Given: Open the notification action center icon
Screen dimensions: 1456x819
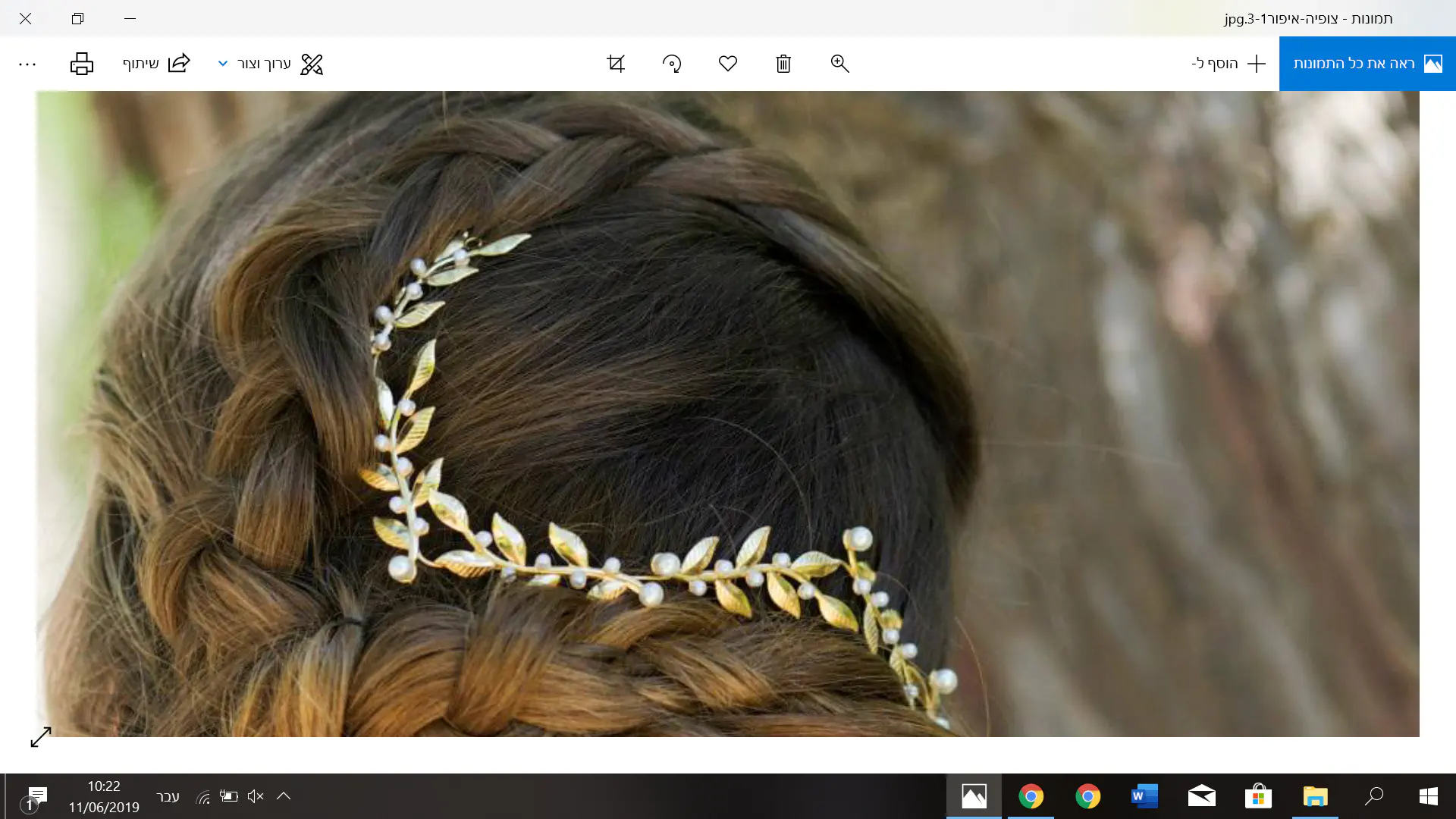Looking at the screenshot, I should (35, 796).
